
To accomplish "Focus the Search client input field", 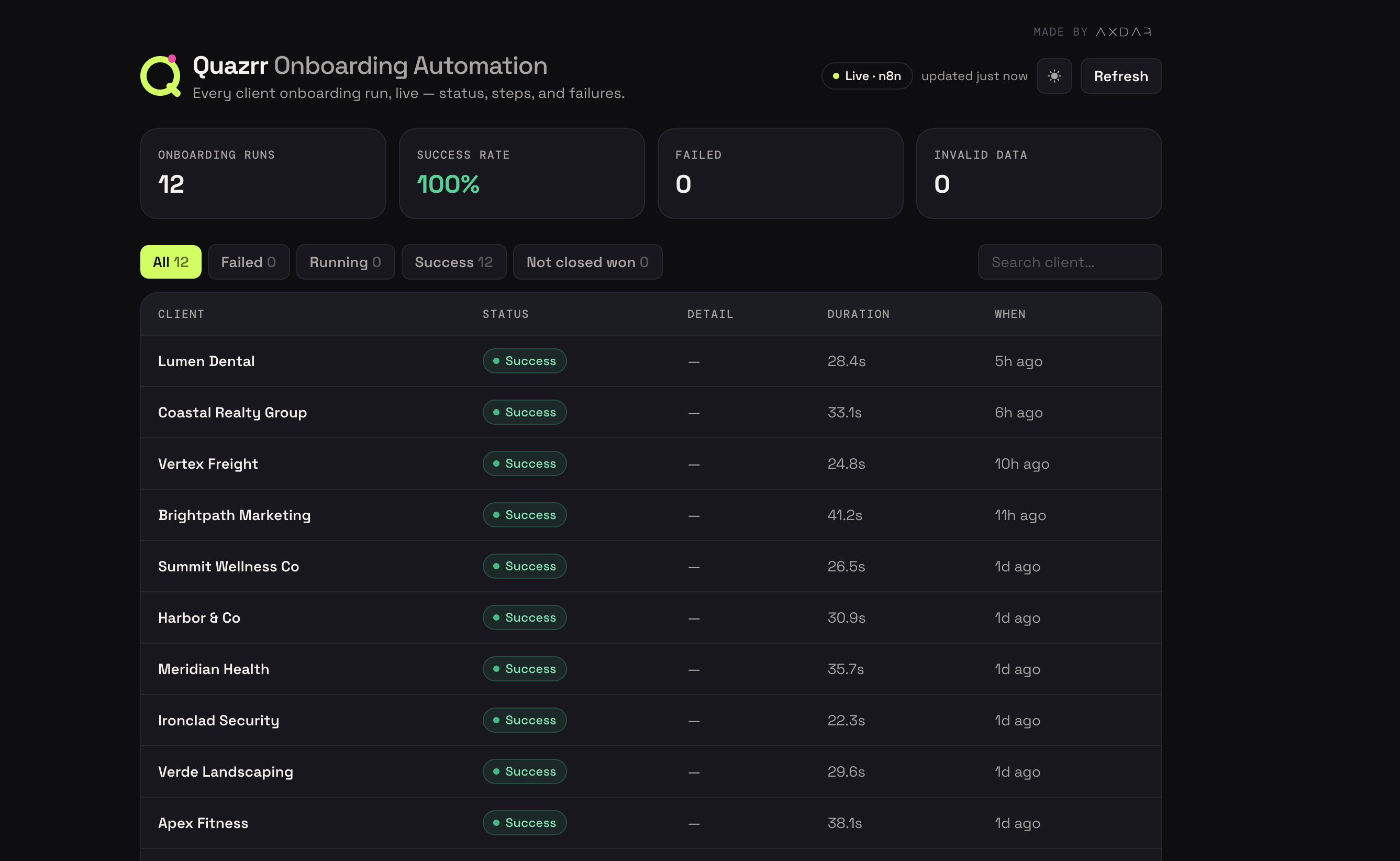I will click(1069, 262).
